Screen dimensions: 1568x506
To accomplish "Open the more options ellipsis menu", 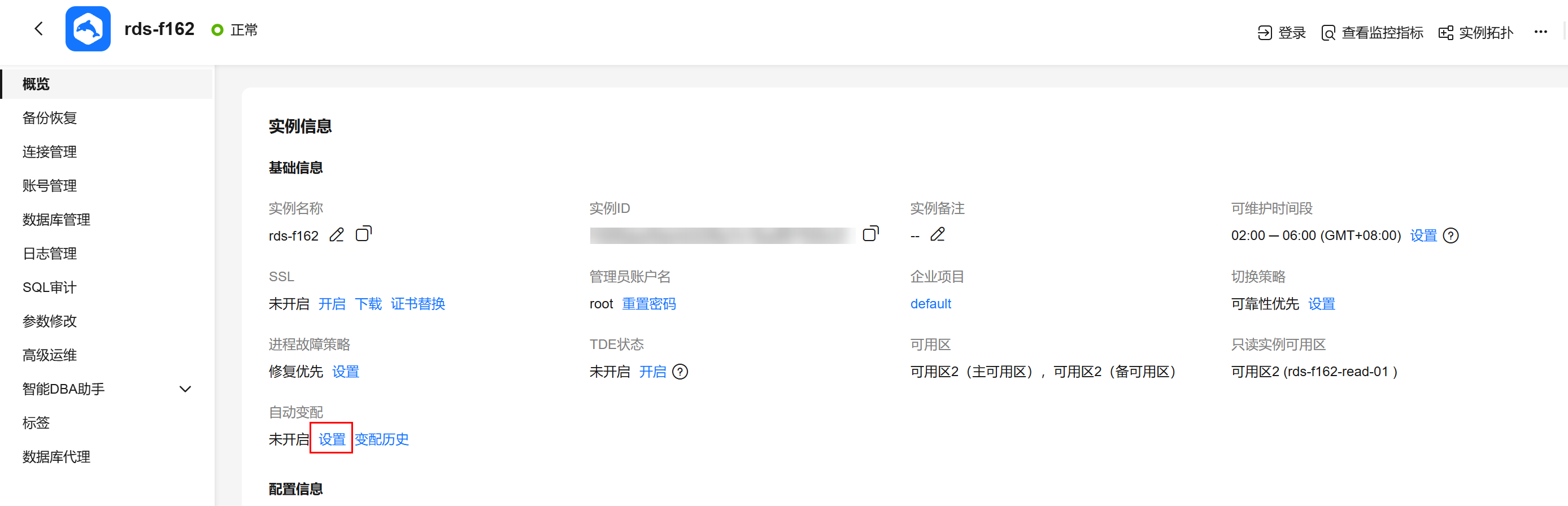I will click(x=1541, y=32).
